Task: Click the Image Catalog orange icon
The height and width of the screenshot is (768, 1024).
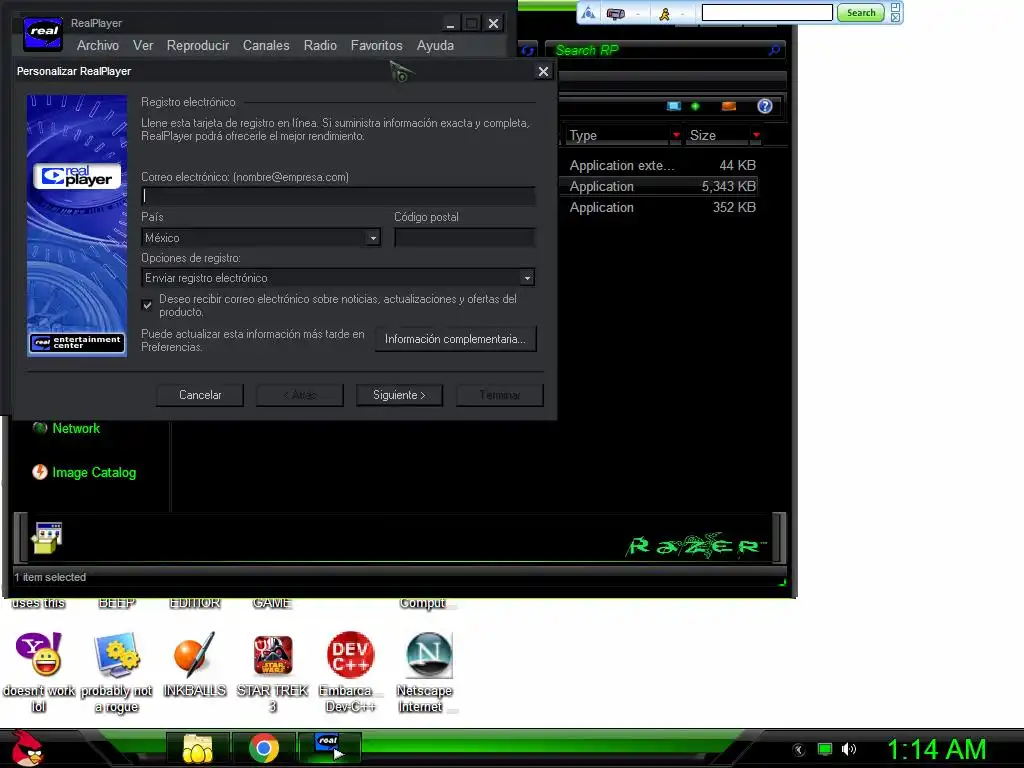Action: coord(40,472)
